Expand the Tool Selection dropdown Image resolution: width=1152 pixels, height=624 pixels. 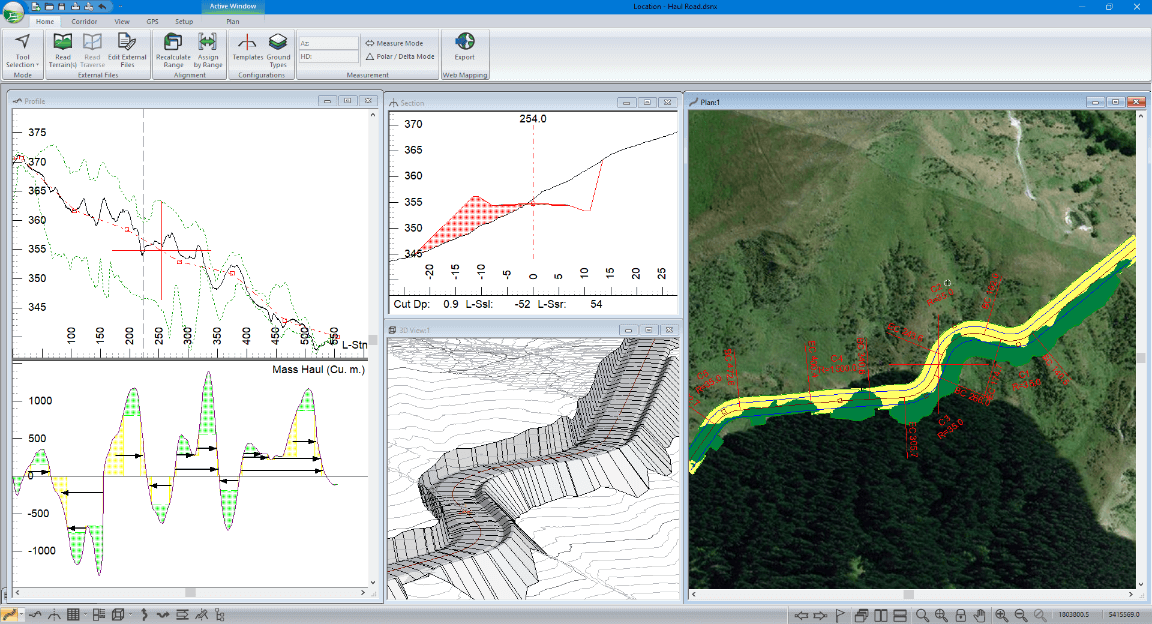(x=23, y=64)
